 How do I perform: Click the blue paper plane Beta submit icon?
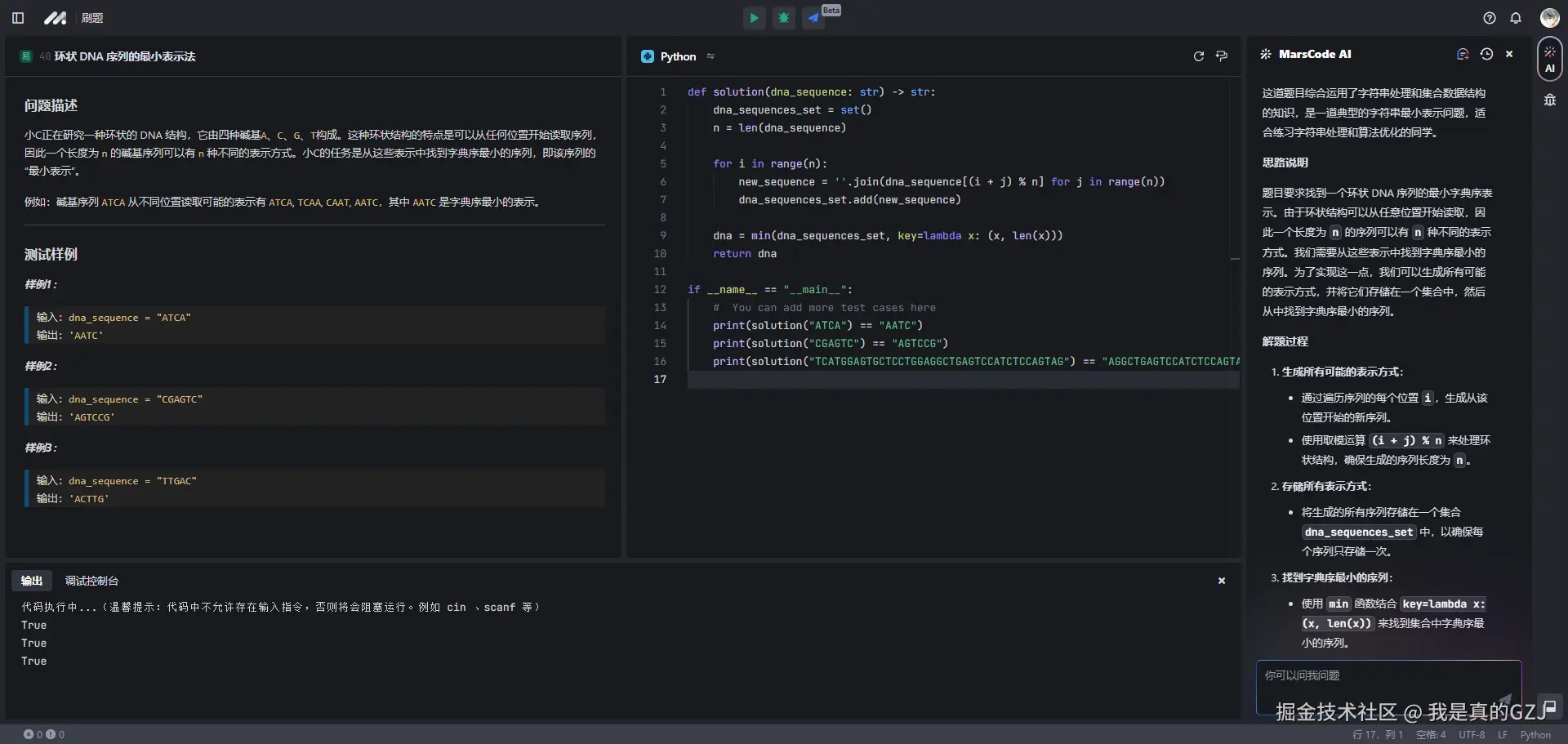813,18
